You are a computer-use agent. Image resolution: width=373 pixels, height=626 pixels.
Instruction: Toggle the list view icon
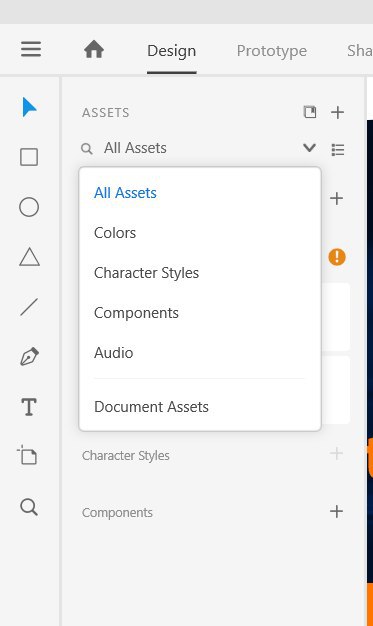pos(338,150)
